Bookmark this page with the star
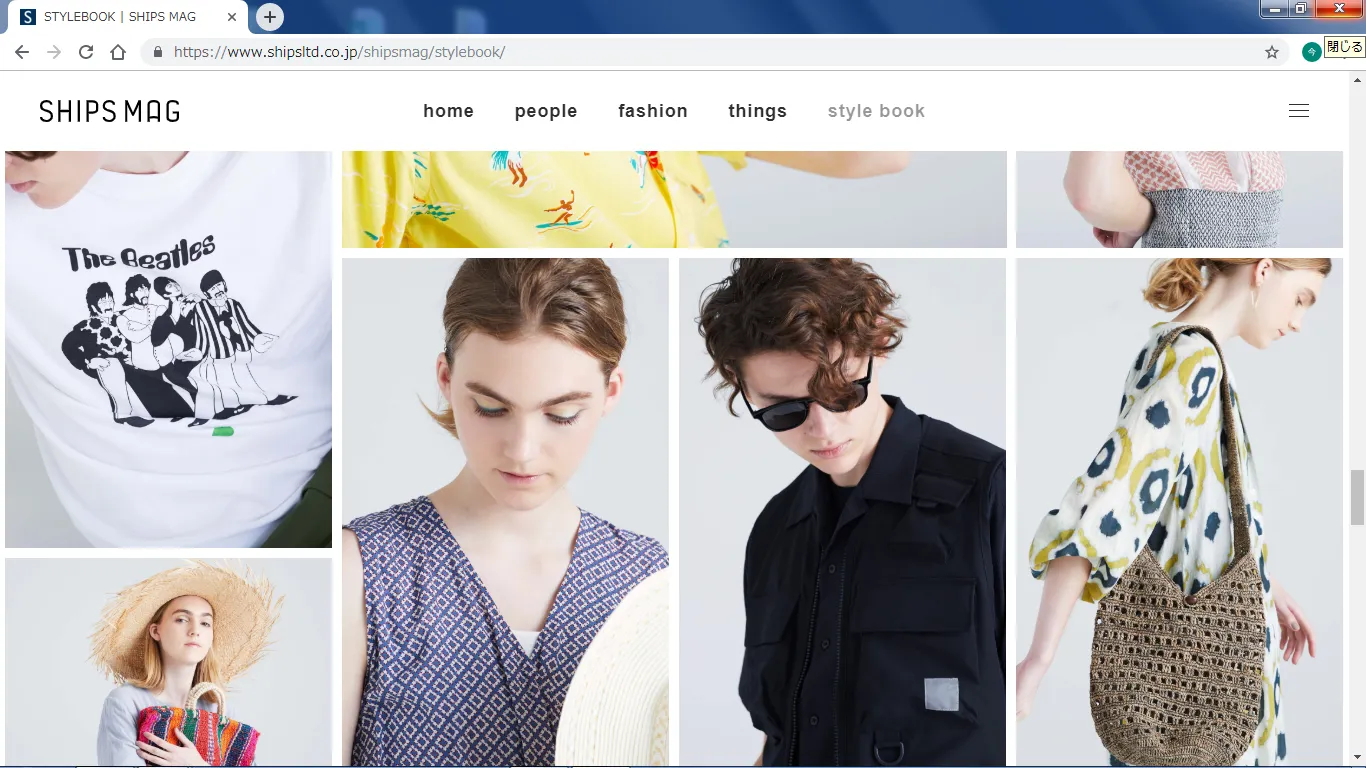The image size is (1366, 768). click(1272, 52)
